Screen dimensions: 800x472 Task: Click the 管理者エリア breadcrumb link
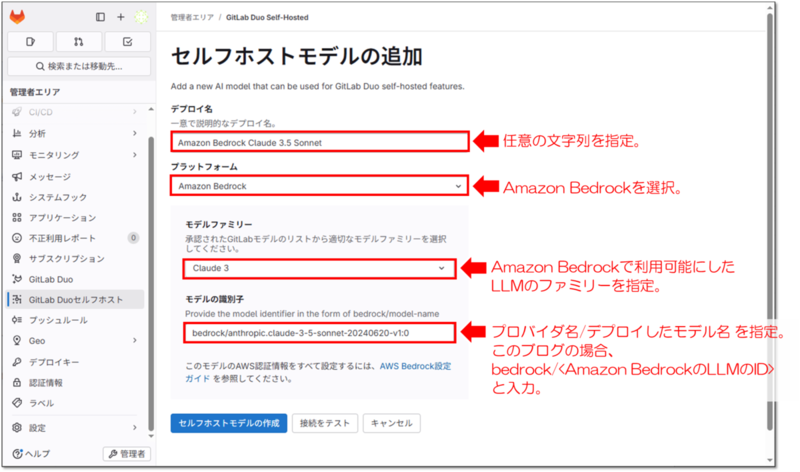(192, 17)
